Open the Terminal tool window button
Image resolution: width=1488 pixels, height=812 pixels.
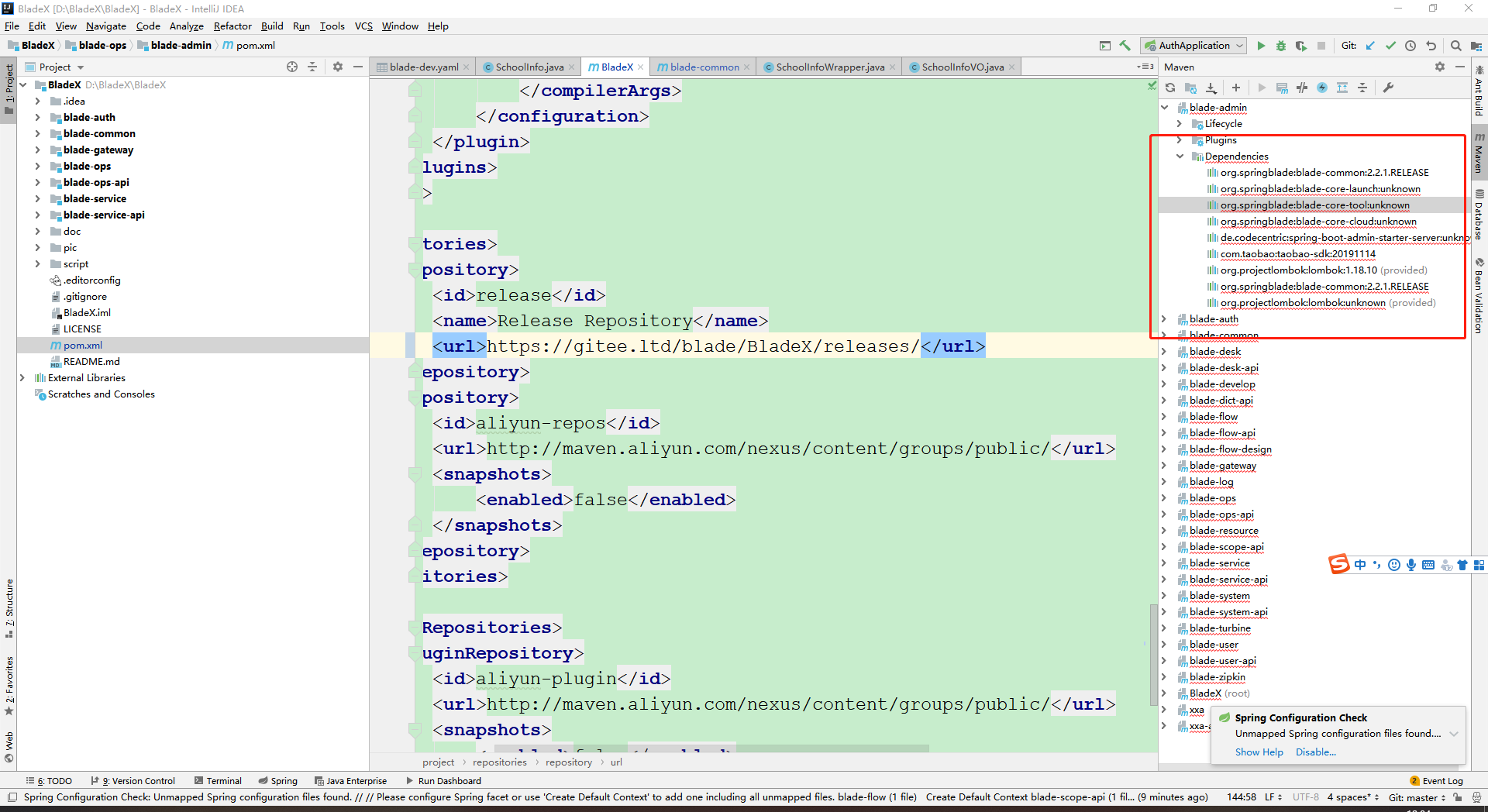point(218,781)
